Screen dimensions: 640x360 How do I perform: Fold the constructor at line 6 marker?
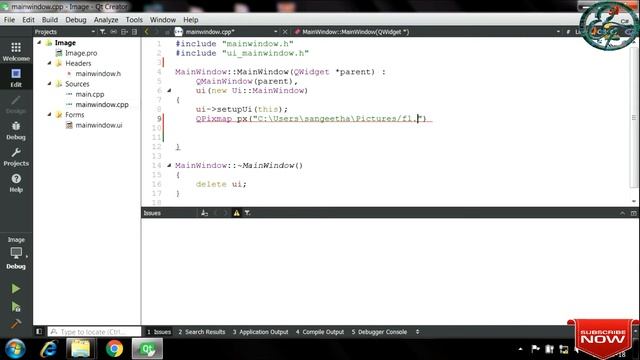(169, 91)
